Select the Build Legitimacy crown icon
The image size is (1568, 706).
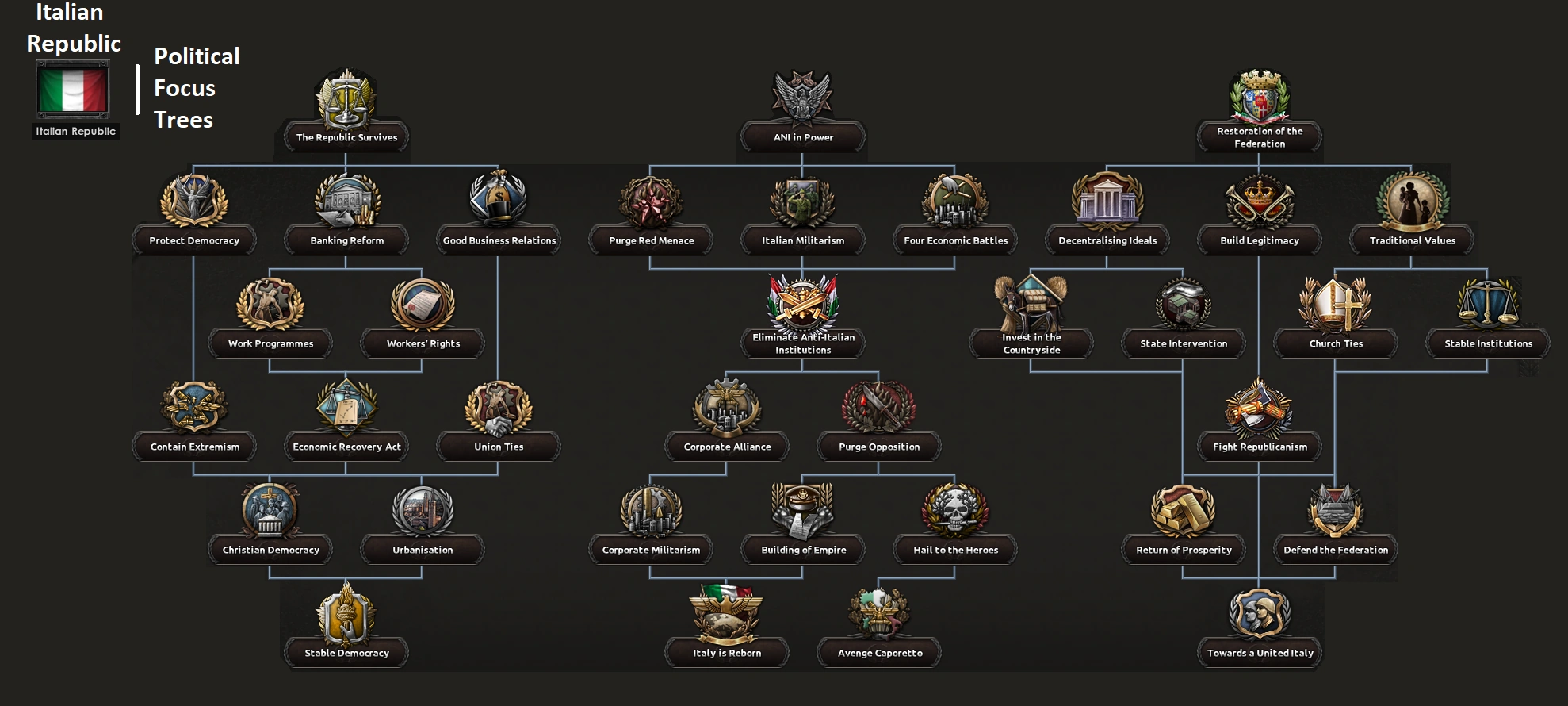click(x=1260, y=201)
